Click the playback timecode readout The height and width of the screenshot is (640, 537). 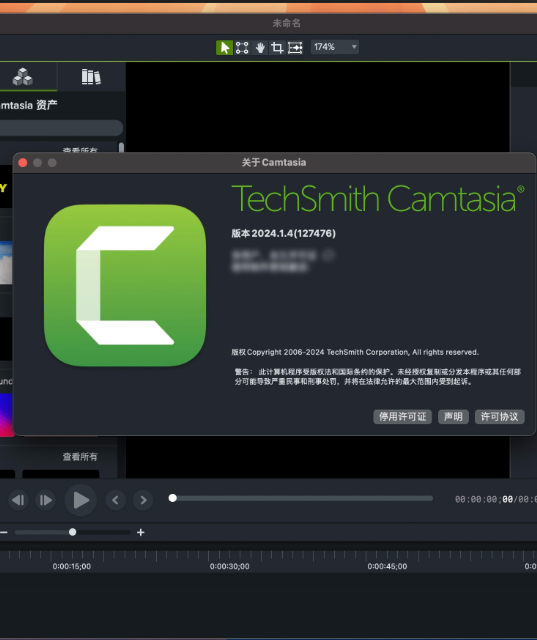[x=496, y=499]
